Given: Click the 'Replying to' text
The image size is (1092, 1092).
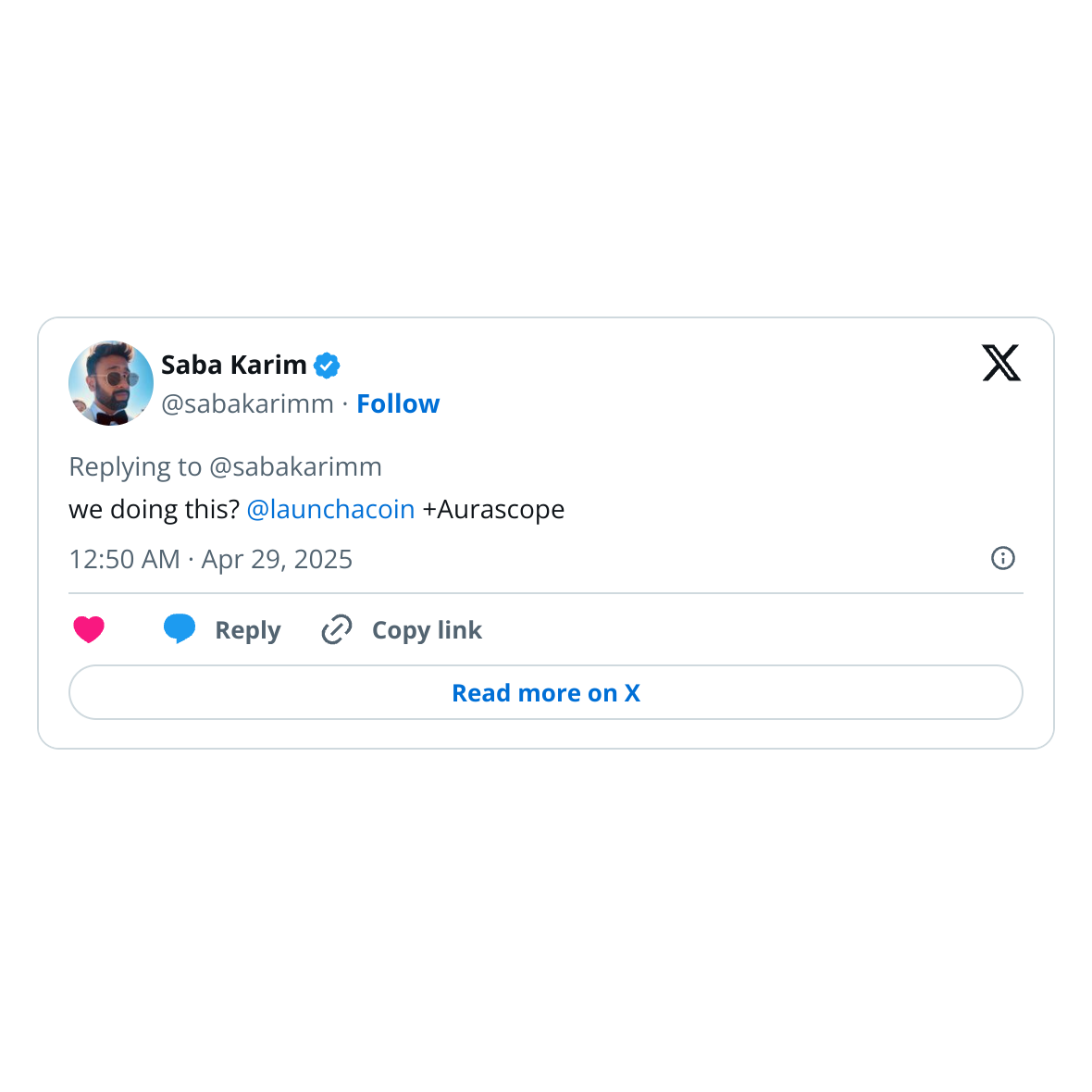Looking at the screenshot, I should [135, 466].
